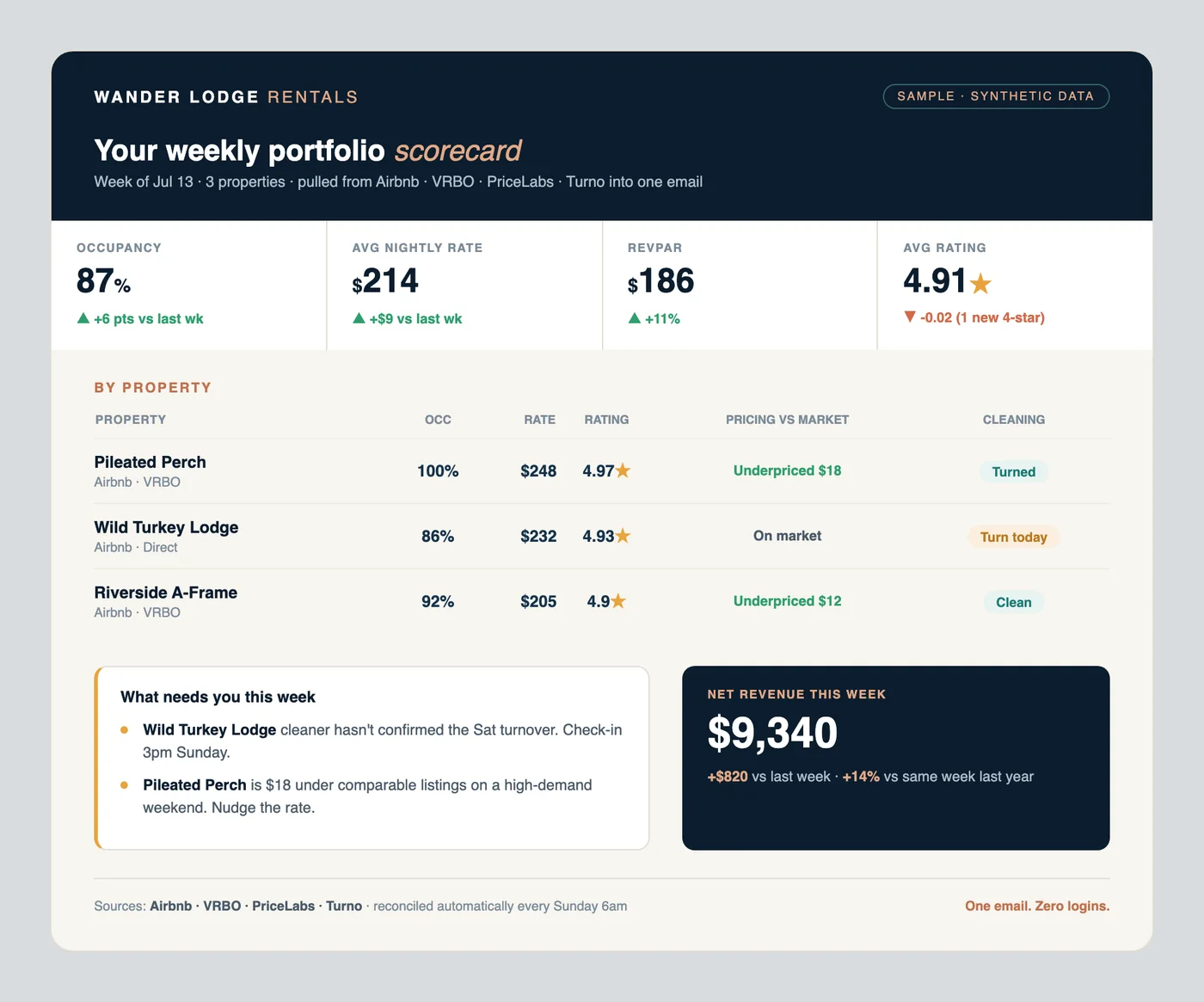Click the Clean status pill
1204x1002 pixels.
pyautogui.click(x=1014, y=602)
